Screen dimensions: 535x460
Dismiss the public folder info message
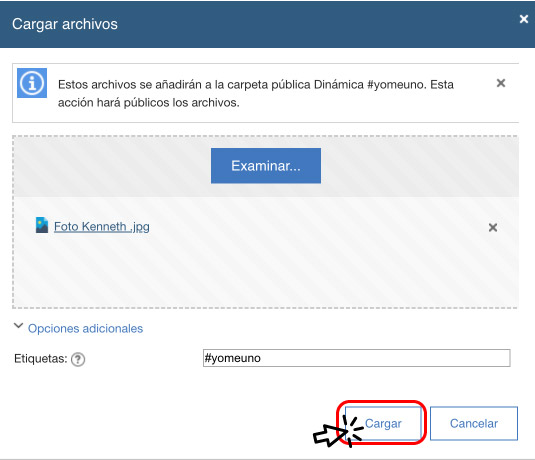tap(501, 83)
